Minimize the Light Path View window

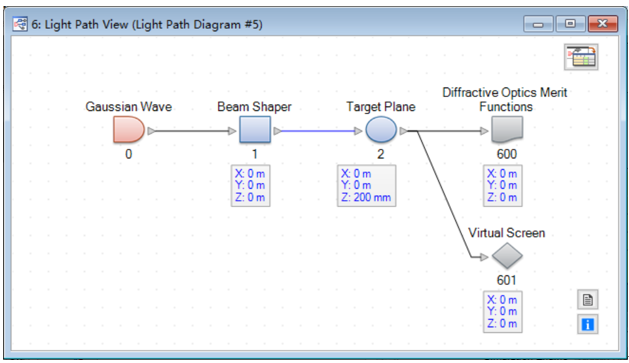pyautogui.click(x=538, y=24)
